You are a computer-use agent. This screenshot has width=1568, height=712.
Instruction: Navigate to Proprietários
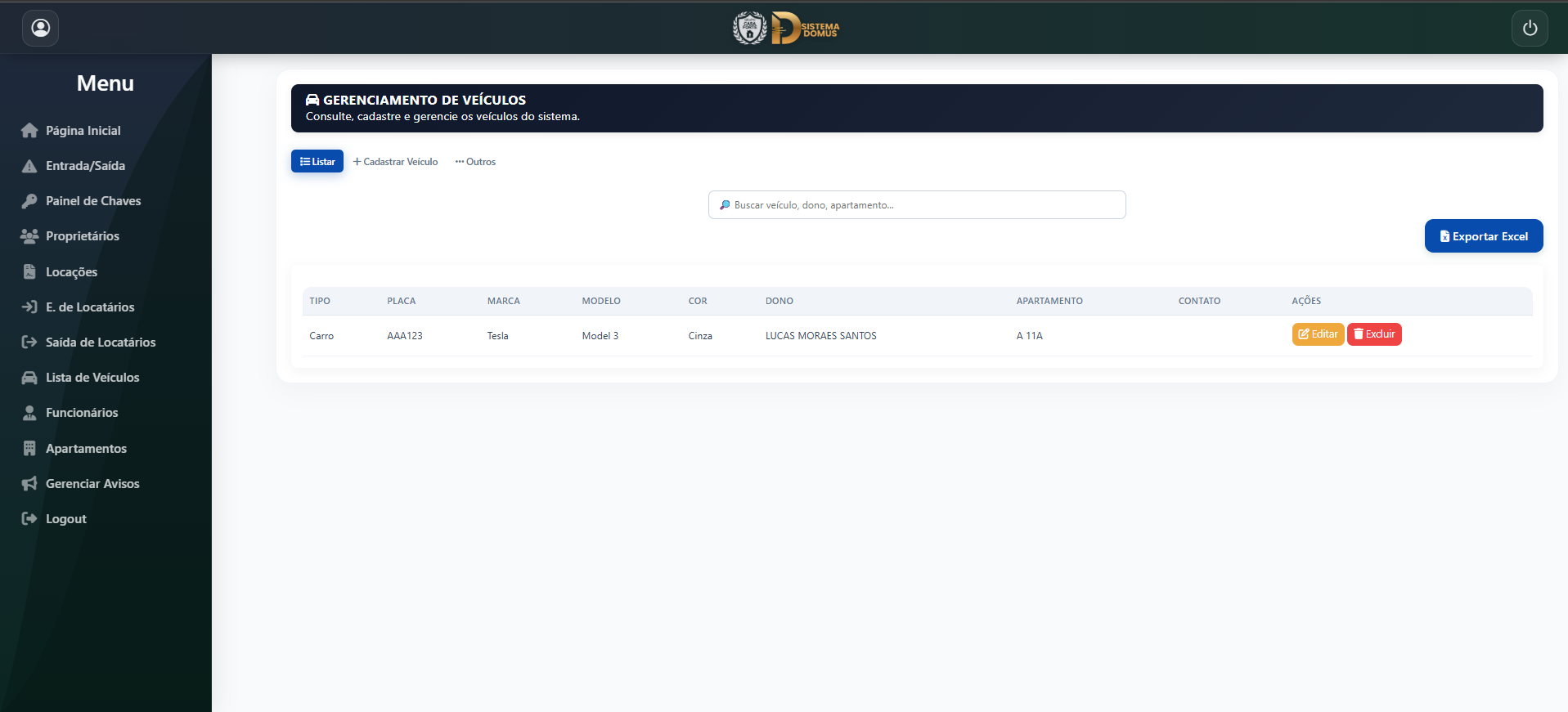coord(83,236)
